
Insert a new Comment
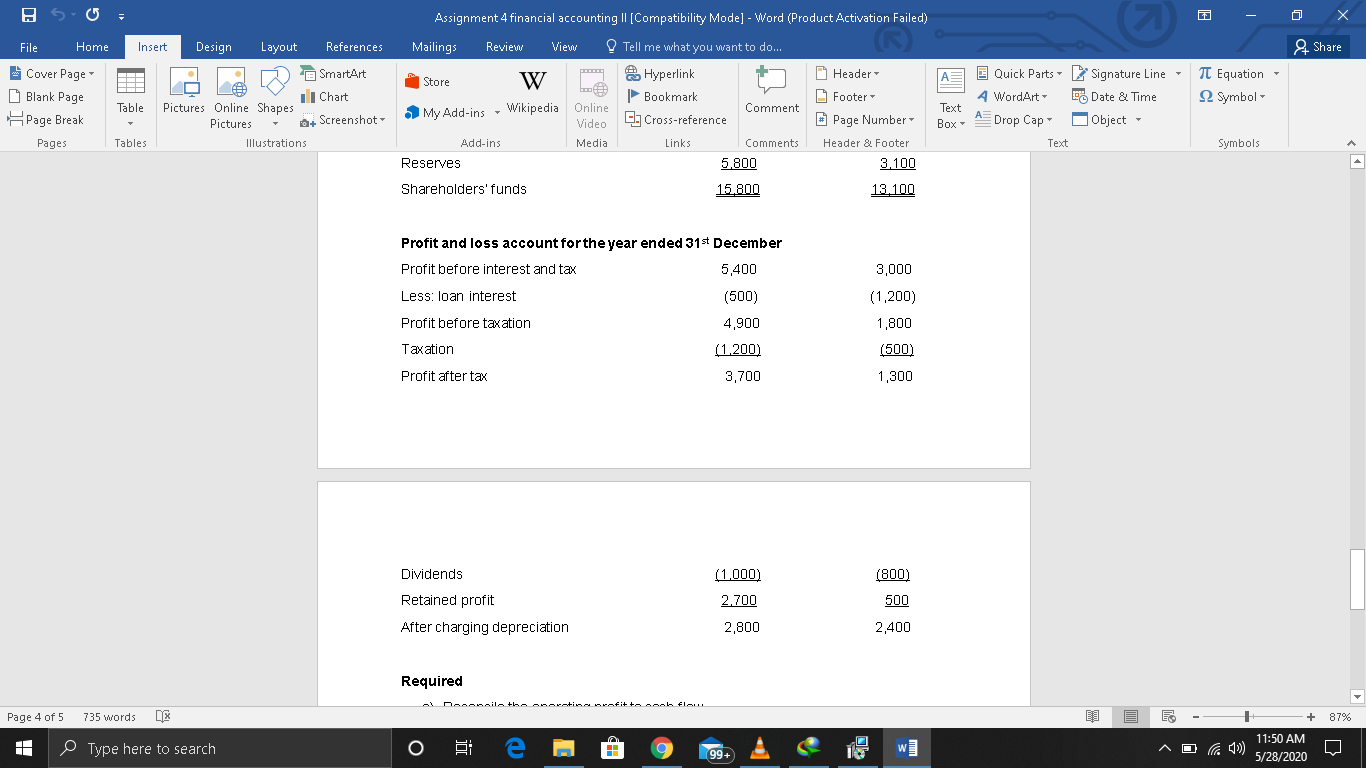(x=771, y=96)
